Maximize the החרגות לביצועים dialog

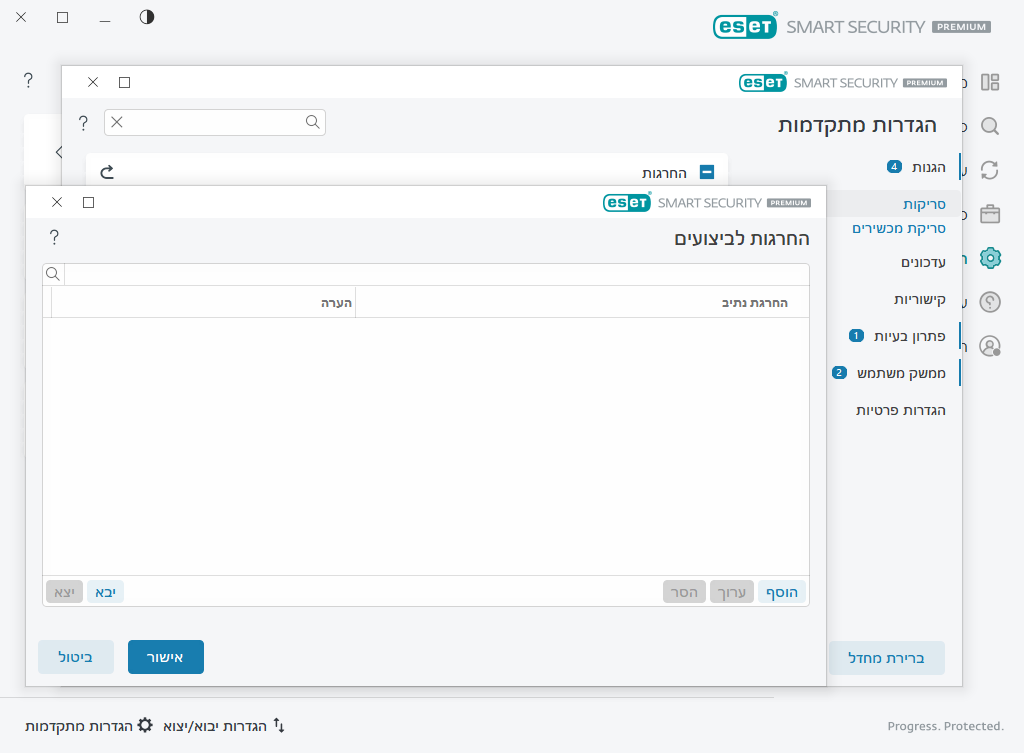click(89, 202)
